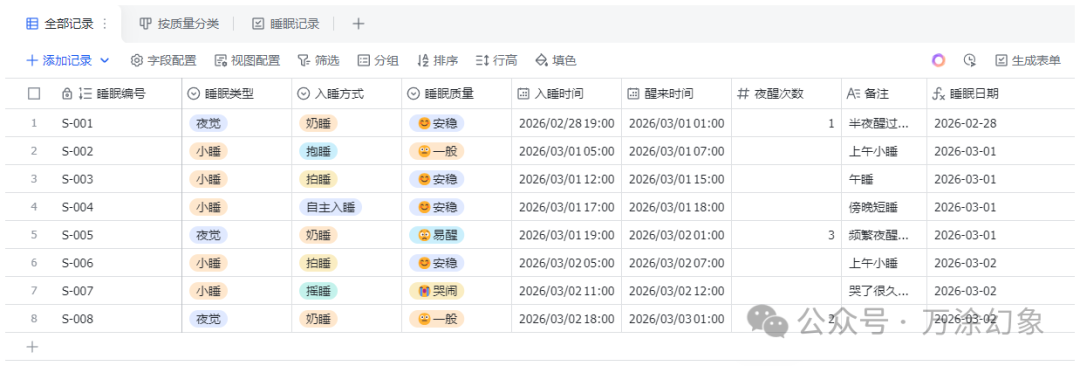Select the S-004 cell
This screenshot has width=1080, height=366.
click(x=118, y=207)
